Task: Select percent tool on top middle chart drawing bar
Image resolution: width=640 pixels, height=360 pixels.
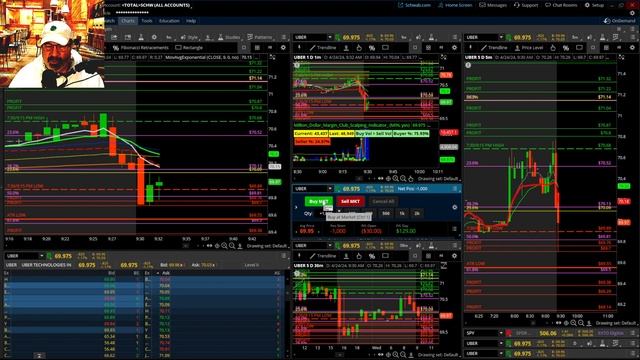Action: pos(372,48)
